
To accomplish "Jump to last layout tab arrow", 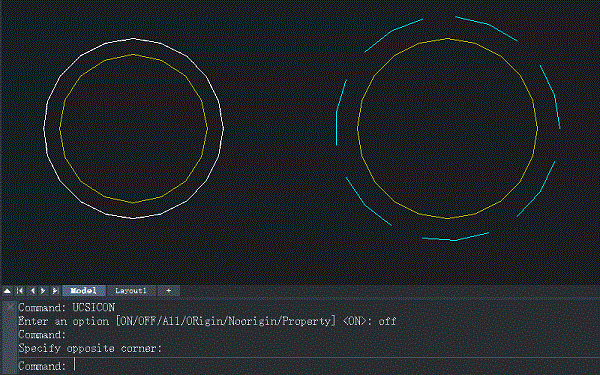I will pos(55,291).
